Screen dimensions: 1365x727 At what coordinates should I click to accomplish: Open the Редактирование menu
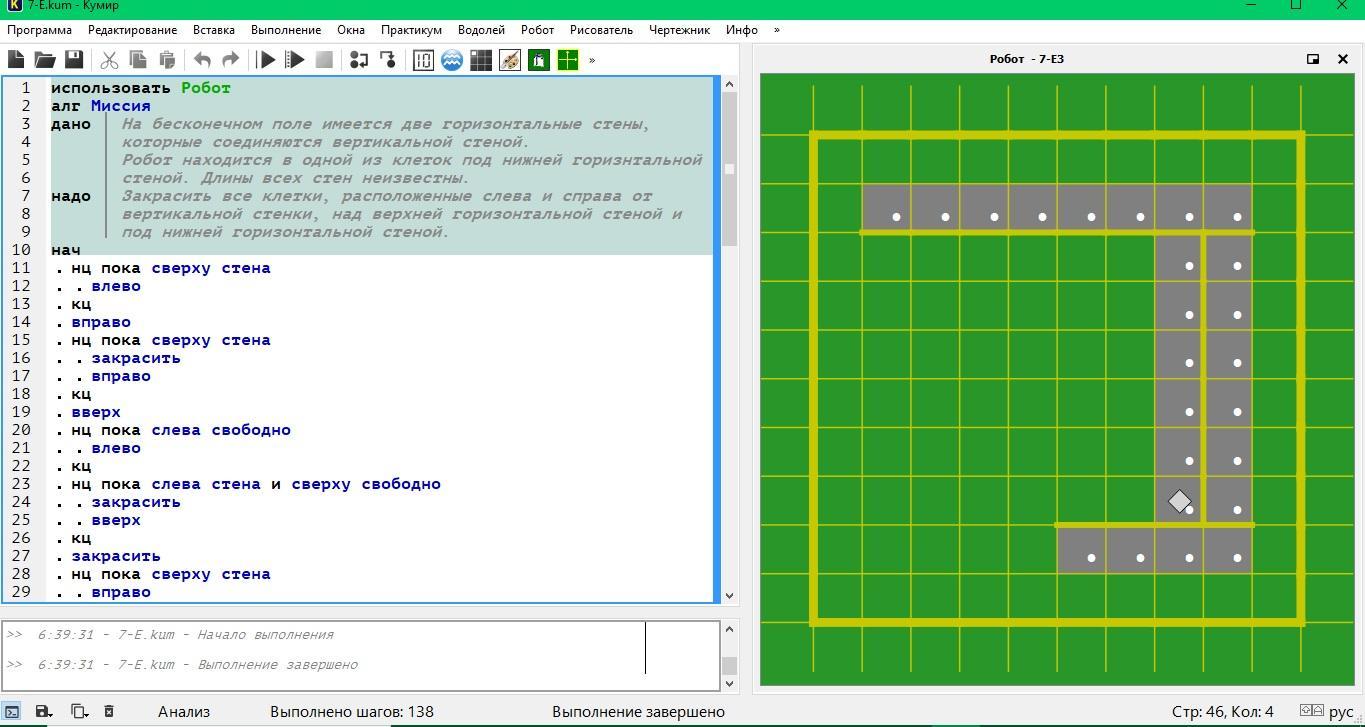[x=132, y=30]
